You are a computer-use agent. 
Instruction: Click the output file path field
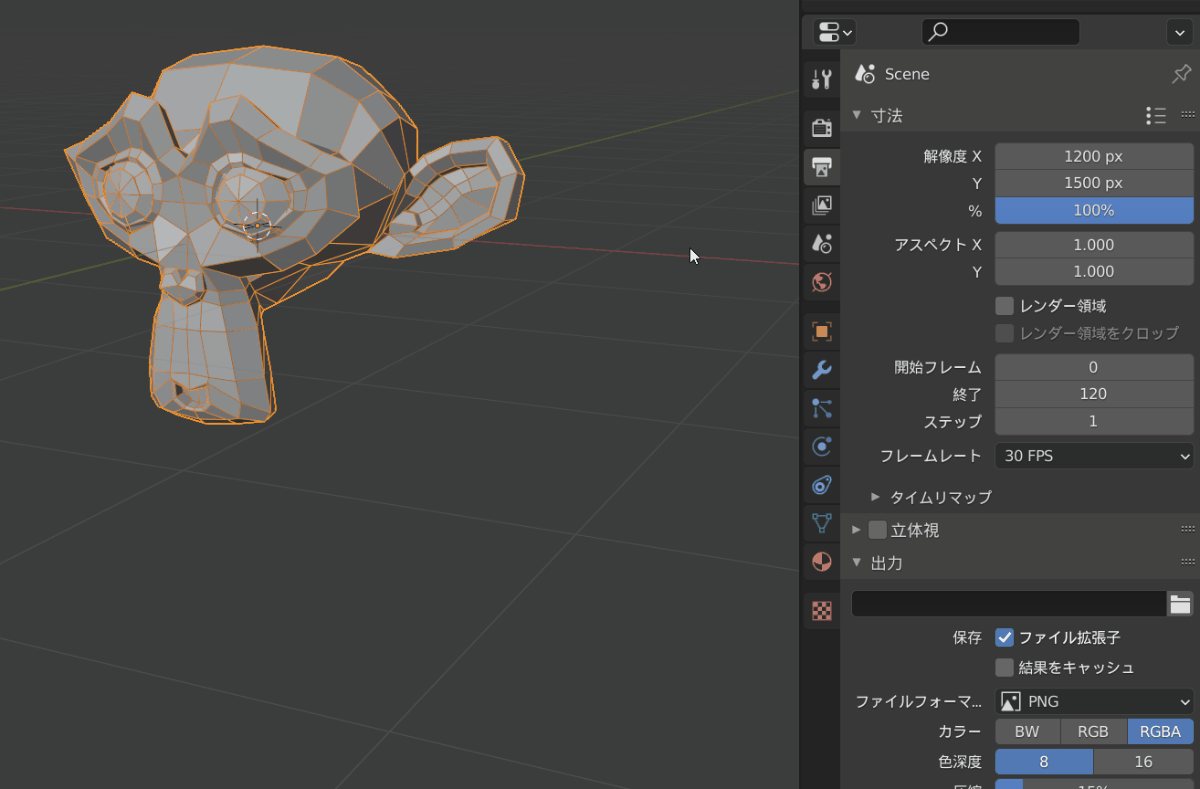[x=1009, y=603]
